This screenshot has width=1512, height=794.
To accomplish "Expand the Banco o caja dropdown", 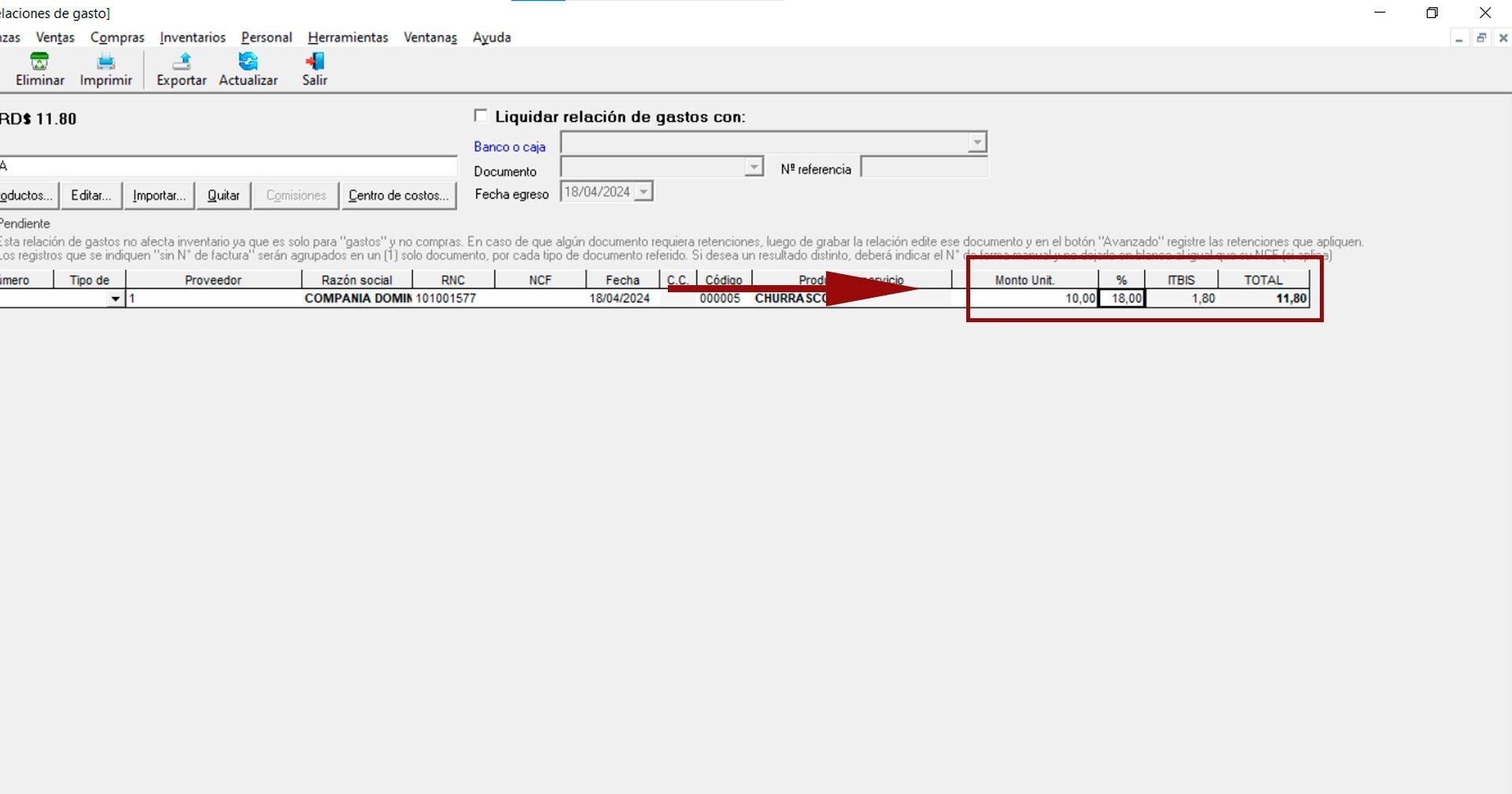I will pos(976,143).
